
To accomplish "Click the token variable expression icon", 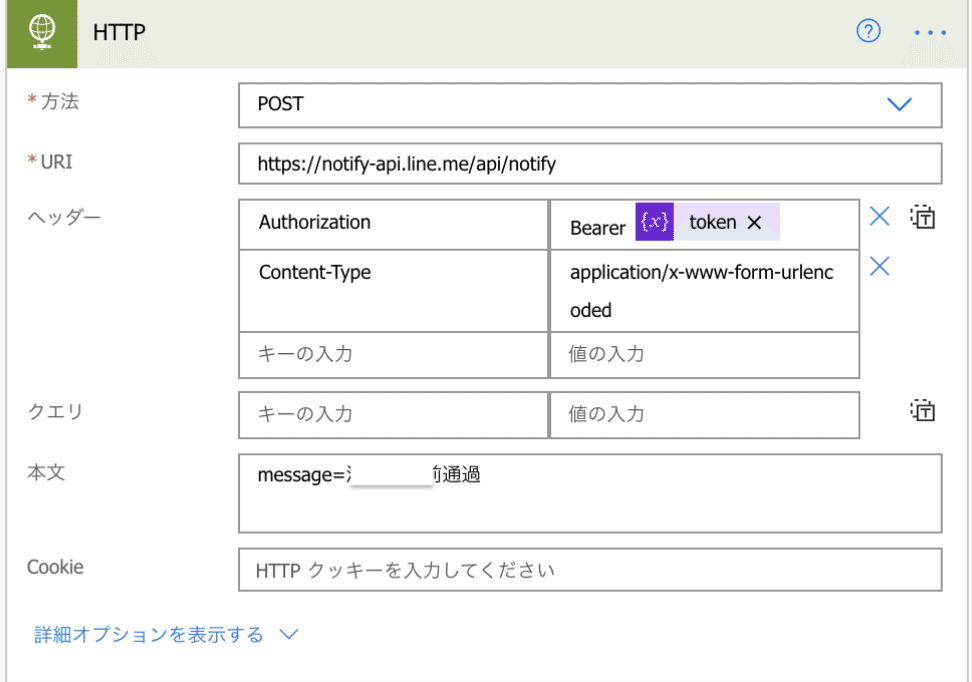I will [655, 222].
